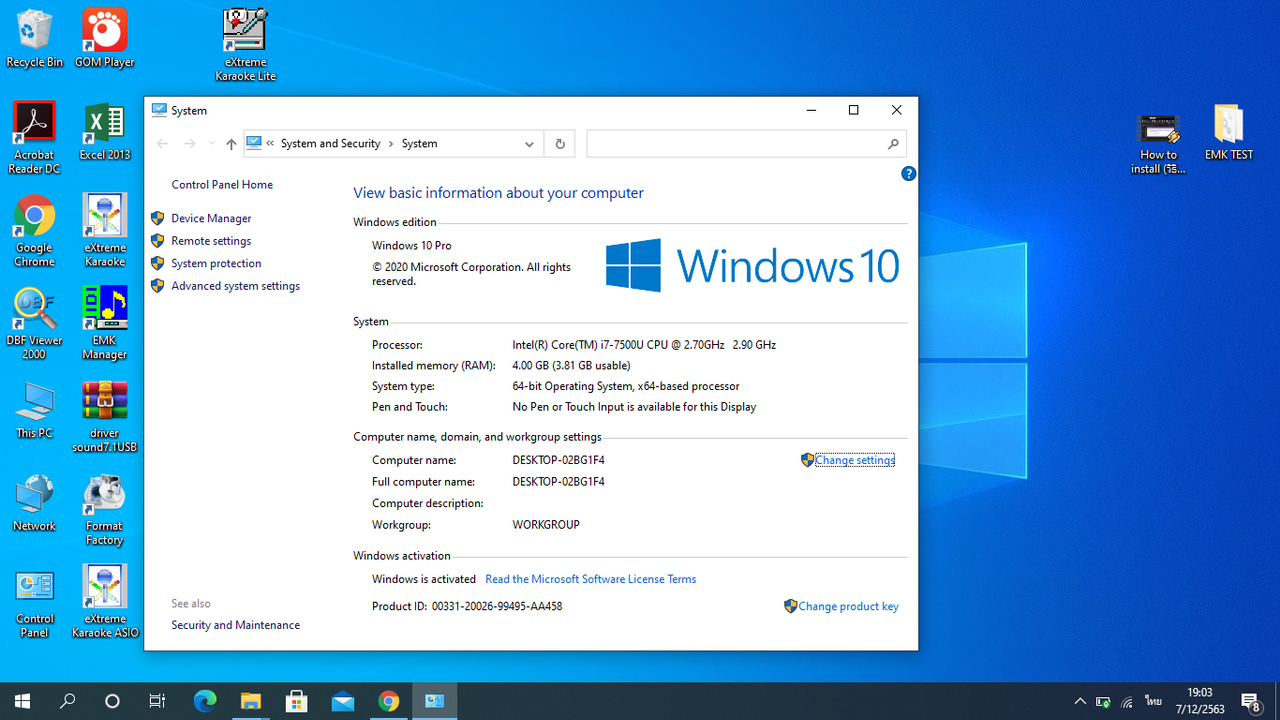This screenshot has height=720, width=1280.
Task: Click the Control Panel search field
Action: [x=746, y=144]
